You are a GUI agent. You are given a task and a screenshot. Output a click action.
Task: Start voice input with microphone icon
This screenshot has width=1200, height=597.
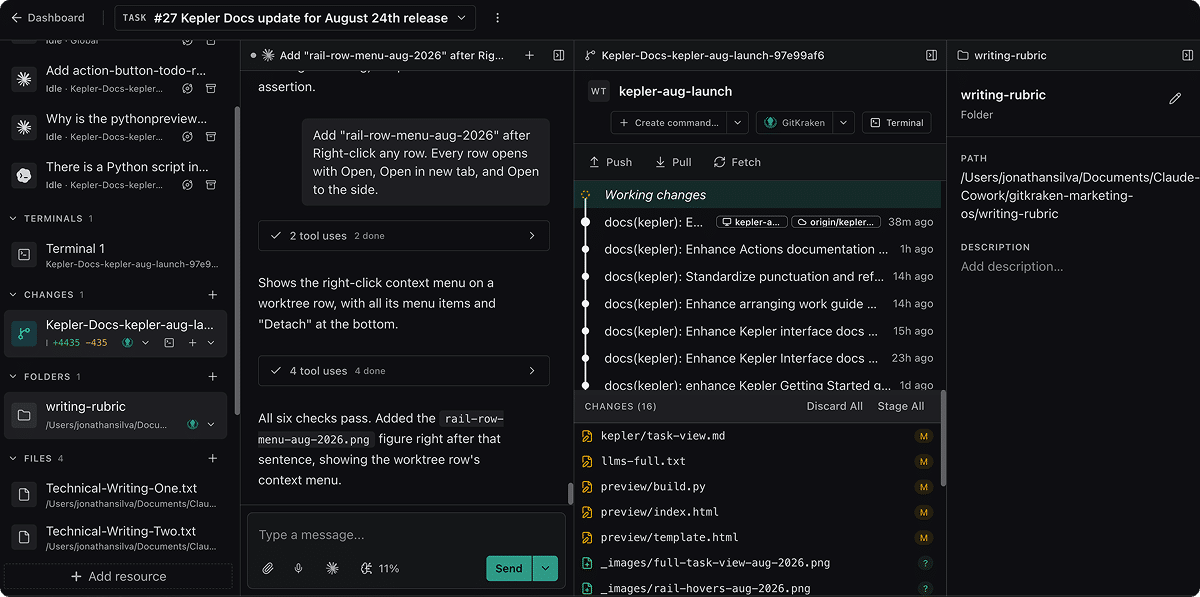[x=298, y=568]
